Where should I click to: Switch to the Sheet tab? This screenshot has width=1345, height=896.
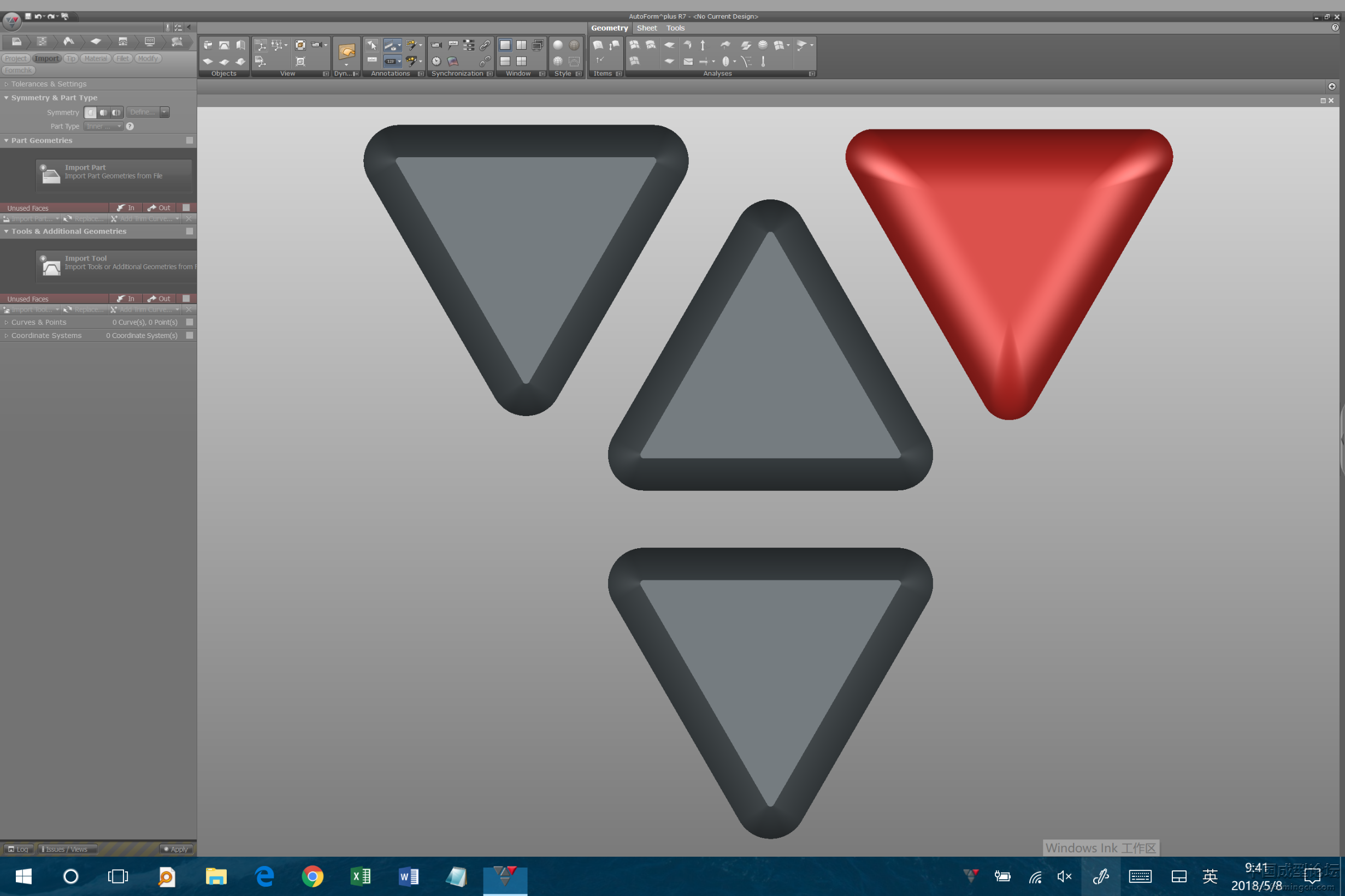point(646,28)
